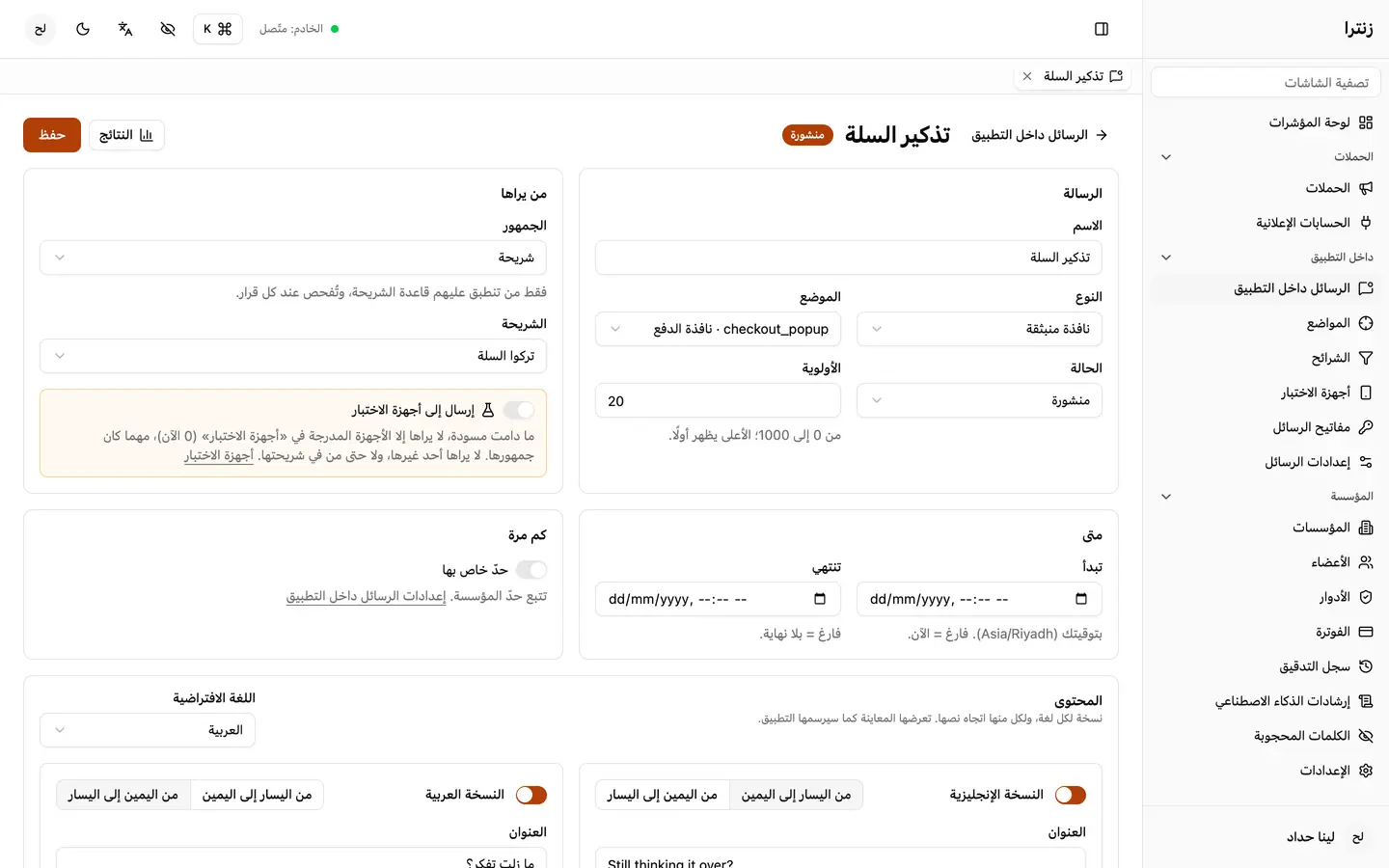
Task: Close the تذكير السلة tab
Action: tap(1027, 76)
